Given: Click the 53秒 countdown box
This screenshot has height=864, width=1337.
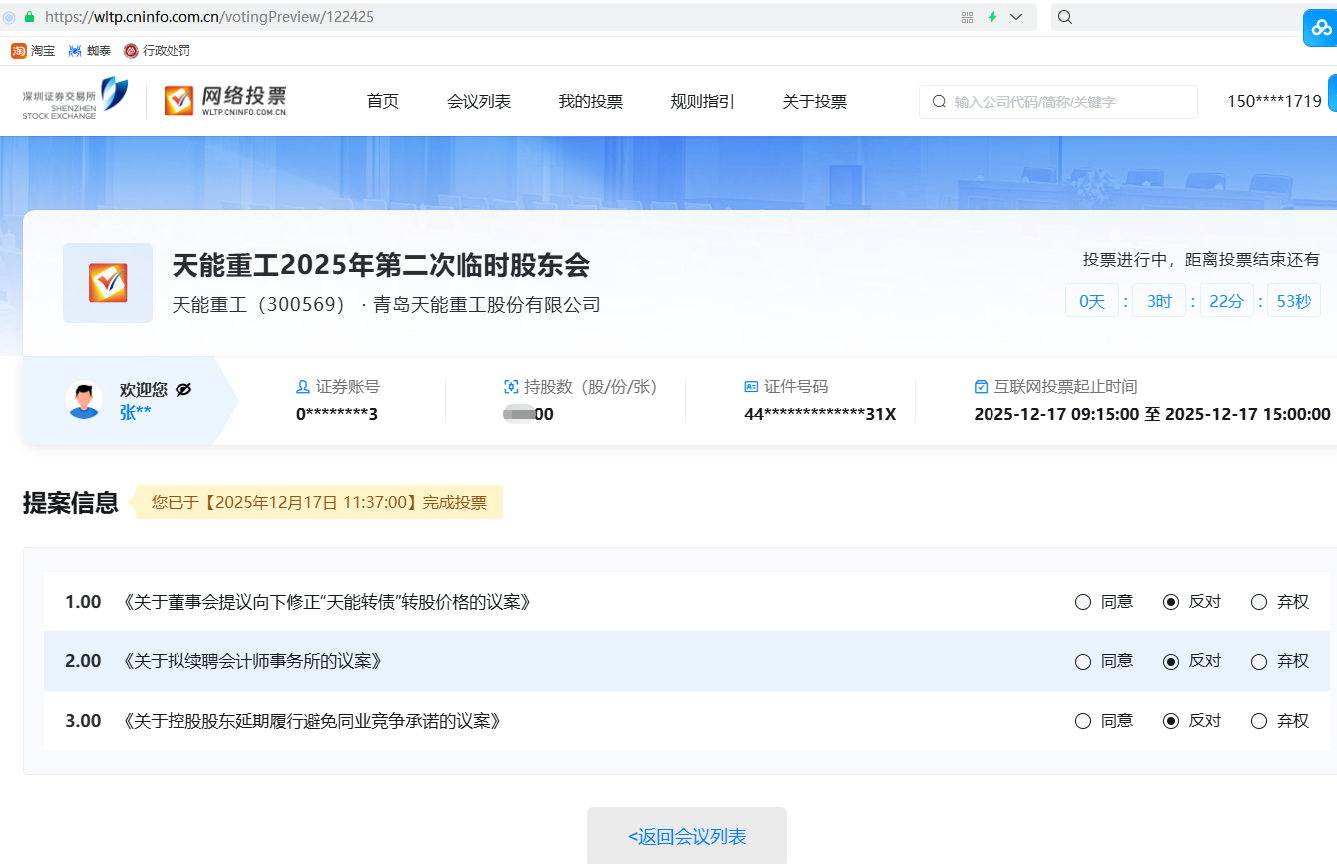Looking at the screenshot, I should [x=1294, y=301].
